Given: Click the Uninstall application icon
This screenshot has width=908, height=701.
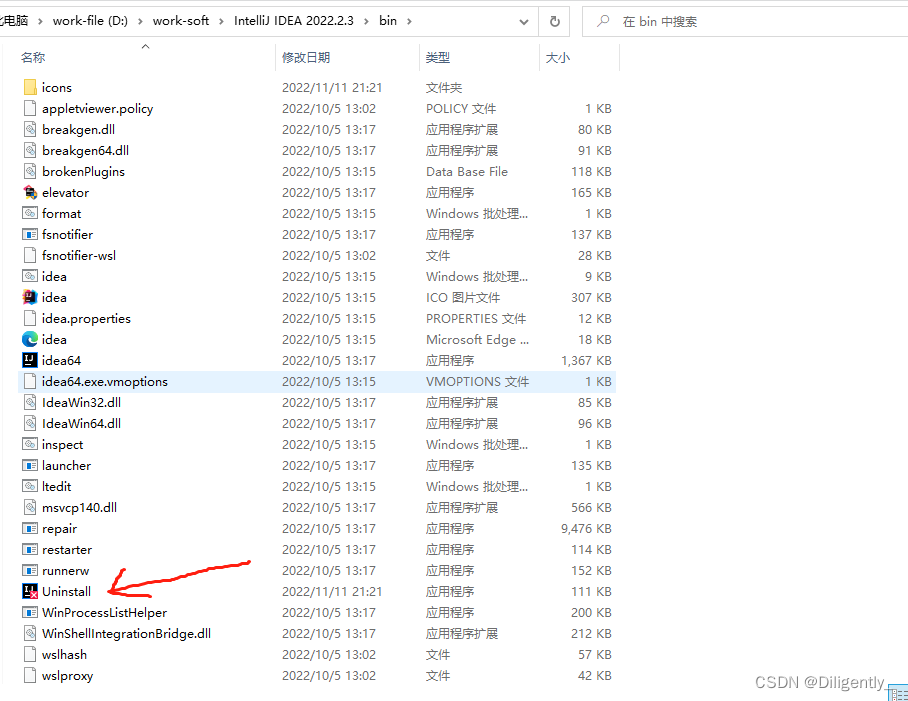Looking at the screenshot, I should [30, 591].
